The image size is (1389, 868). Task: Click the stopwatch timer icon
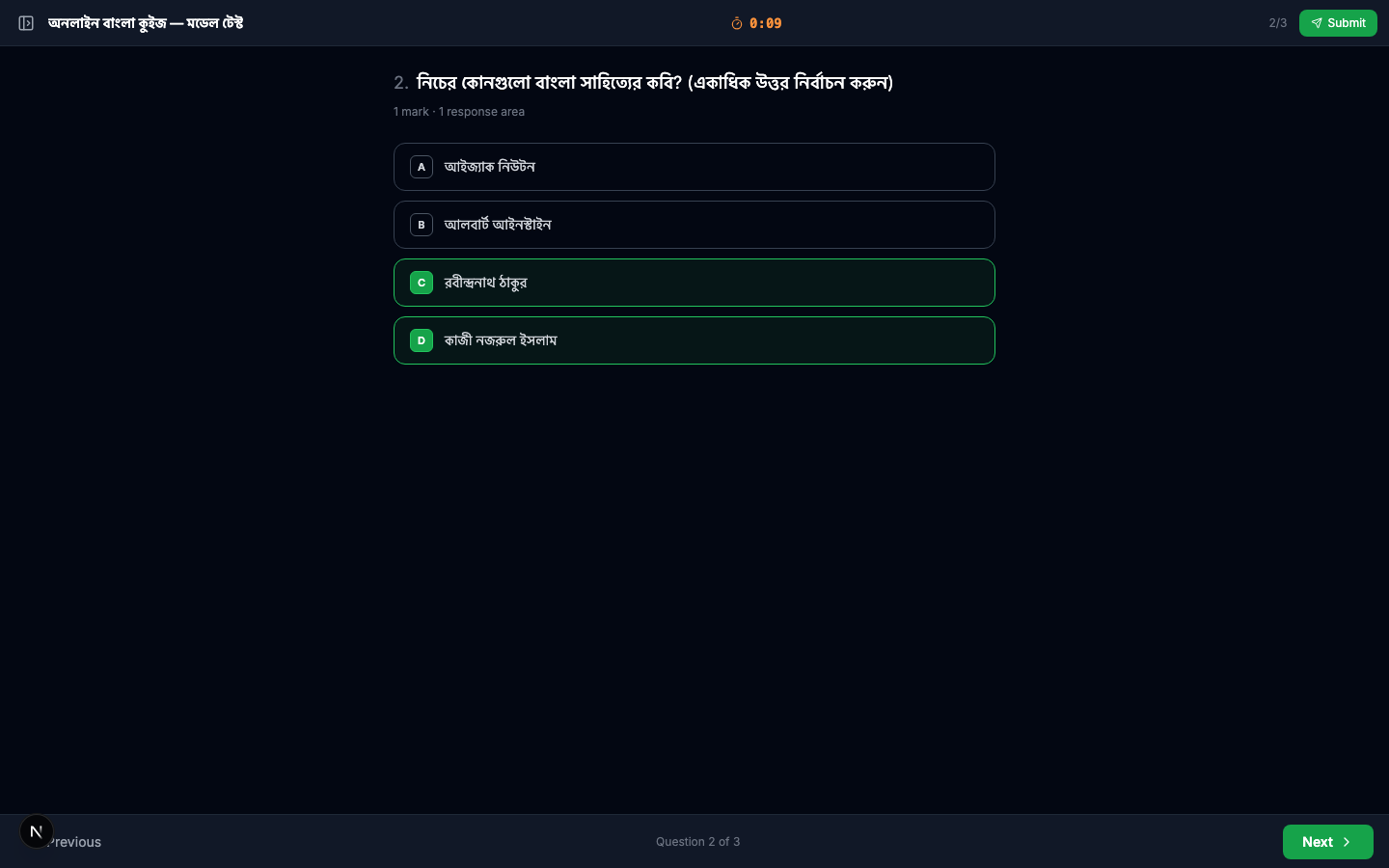(x=737, y=23)
